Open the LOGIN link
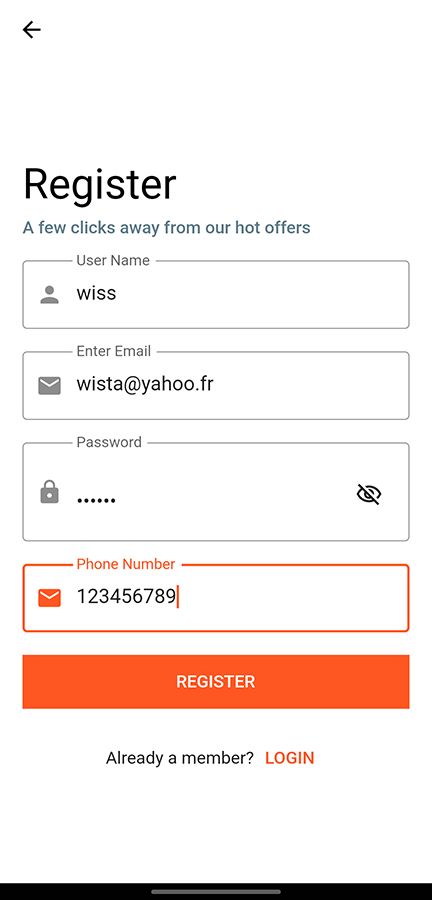The width and height of the screenshot is (432, 900). [x=290, y=758]
